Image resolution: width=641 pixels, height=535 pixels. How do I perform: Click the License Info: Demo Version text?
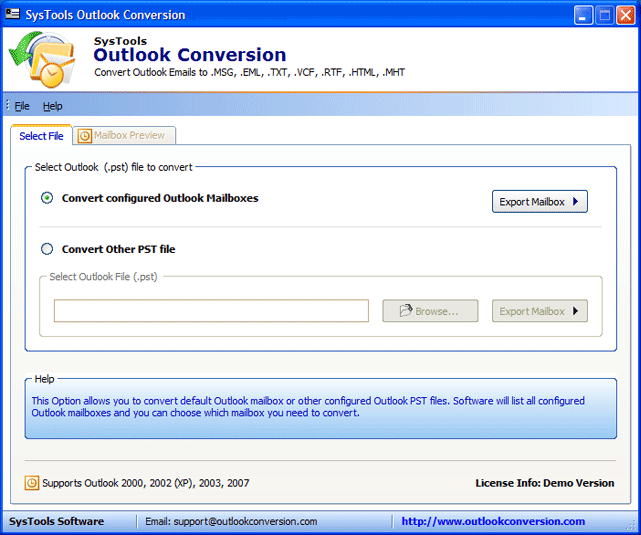pyautogui.click(x=545, y=483)
